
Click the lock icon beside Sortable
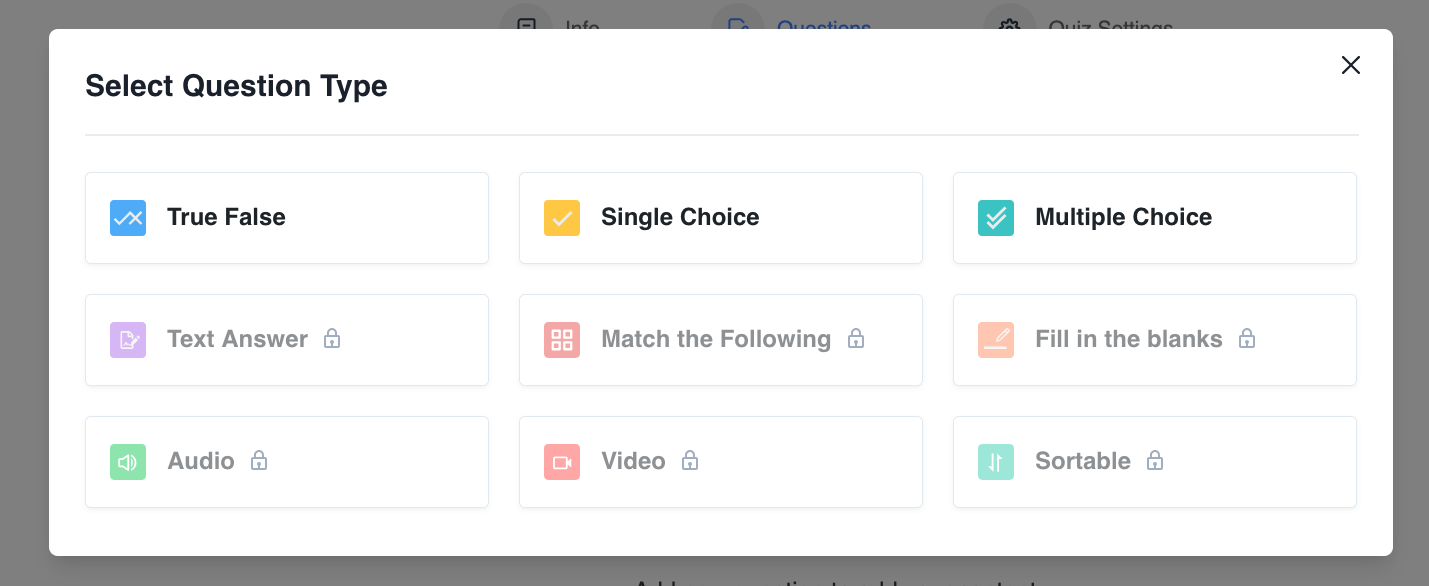click(1155, 461)
